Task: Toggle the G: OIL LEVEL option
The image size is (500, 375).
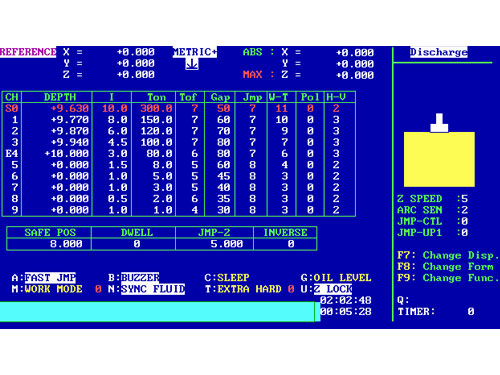Action: pyautogui.click(x=336, y=278)
